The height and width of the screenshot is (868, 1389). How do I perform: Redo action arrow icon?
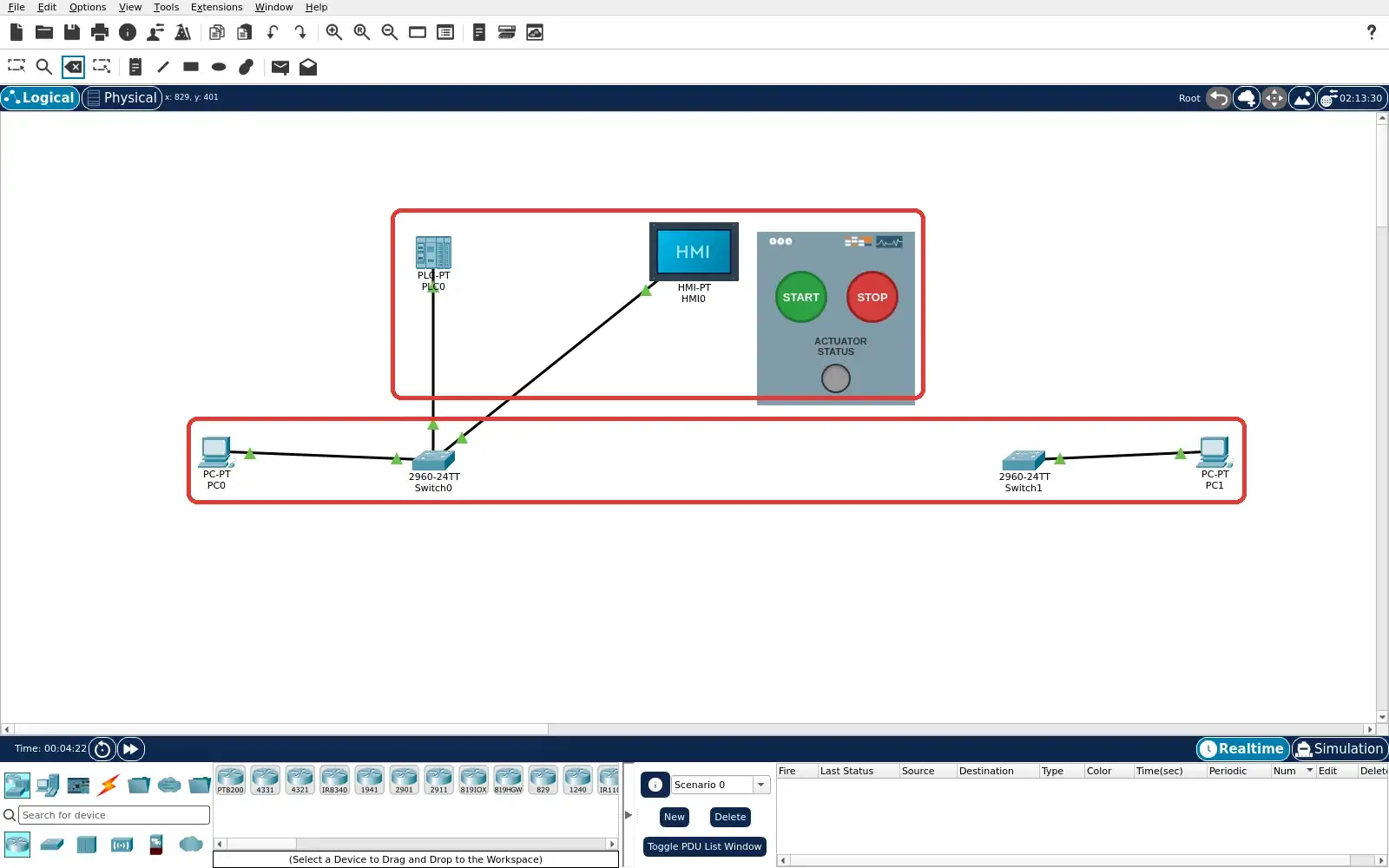click(x=300, y=32)
